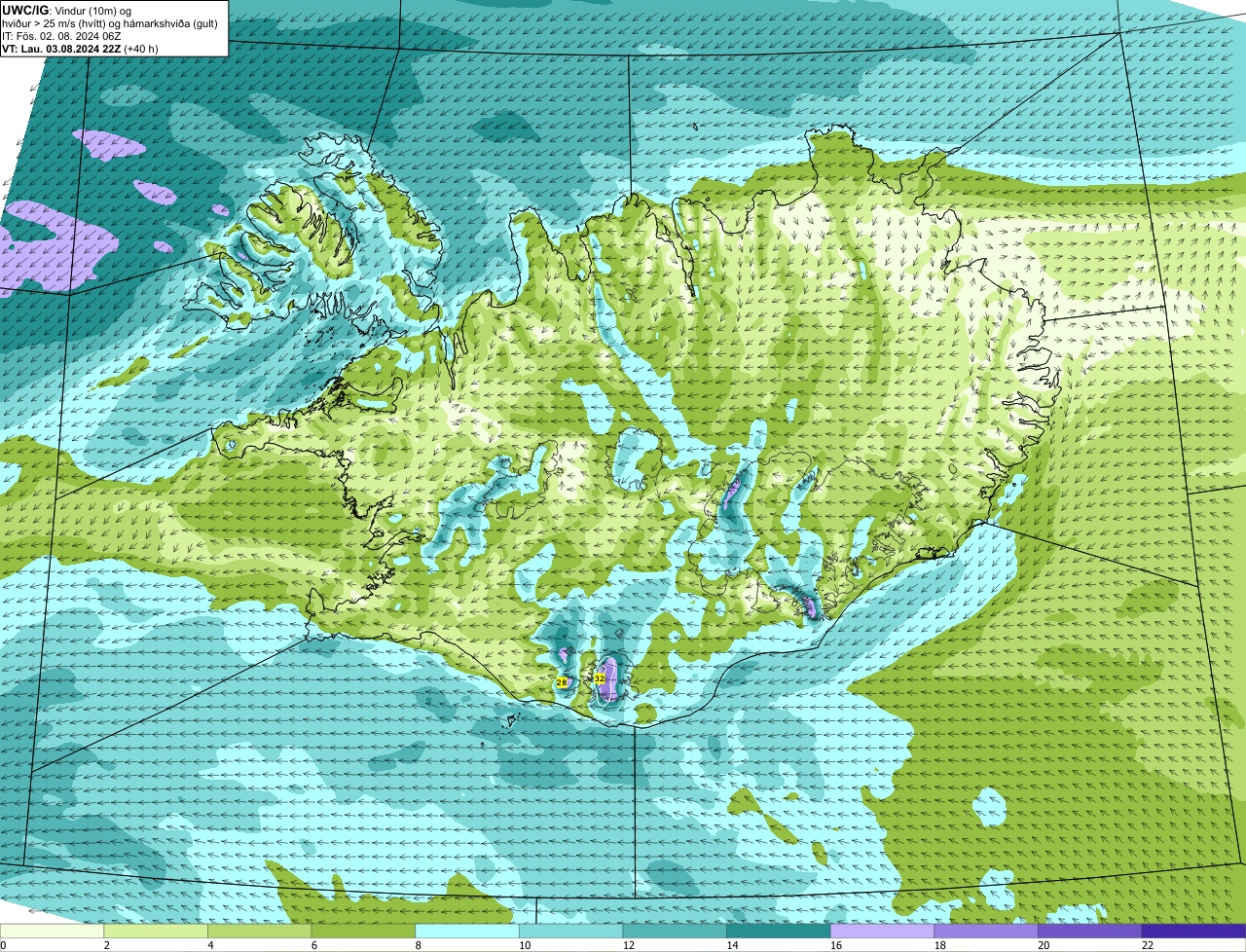Pick the 2–4 m/s light green legend swatch
The image size is (1246, 952).
point(156,931)
